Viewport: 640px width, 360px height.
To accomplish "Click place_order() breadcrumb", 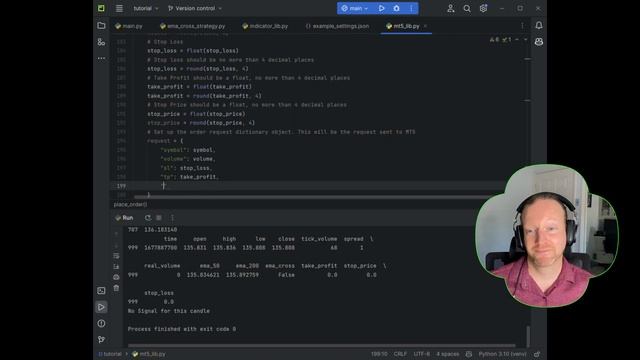I will (x=130, y=204).
